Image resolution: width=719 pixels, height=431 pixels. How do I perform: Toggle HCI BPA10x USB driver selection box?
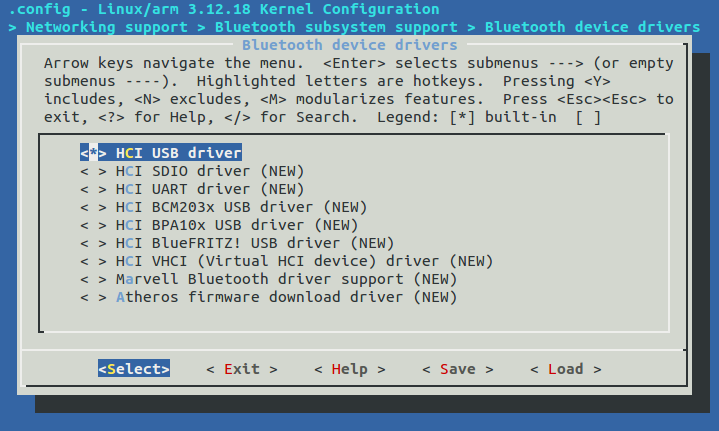tap(94, 225)
